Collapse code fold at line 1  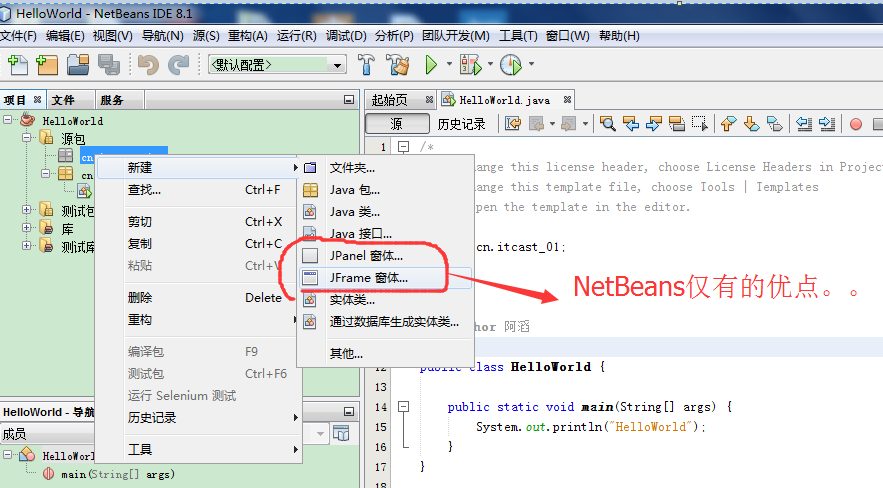pyautogui.click(x=404, y=146)
